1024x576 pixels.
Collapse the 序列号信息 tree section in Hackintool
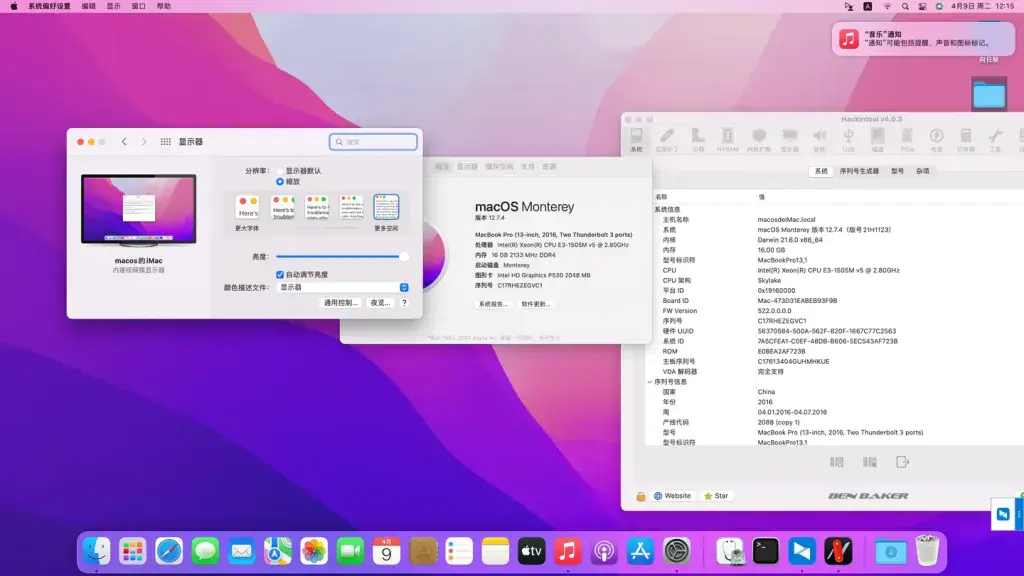[x=650, y=382]
